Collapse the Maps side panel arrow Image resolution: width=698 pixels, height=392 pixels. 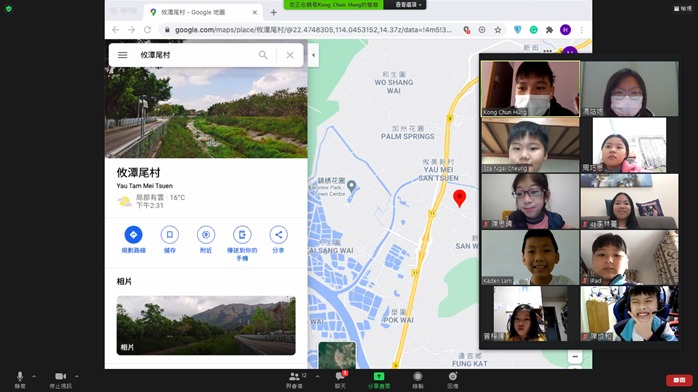[x=313, y=55]
